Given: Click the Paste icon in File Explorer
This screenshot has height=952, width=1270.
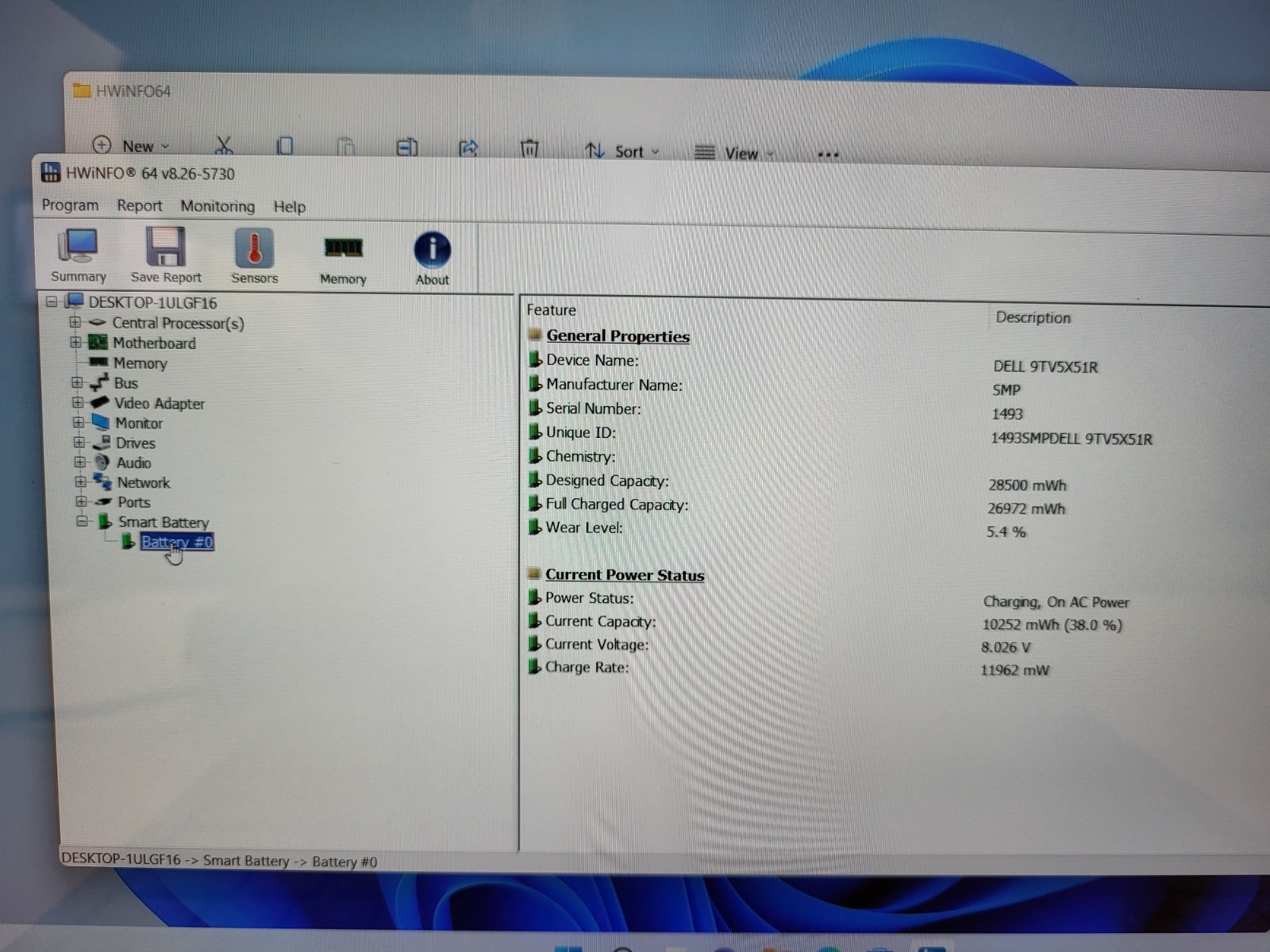Looking at the screenshot, I should pos(346,147).
